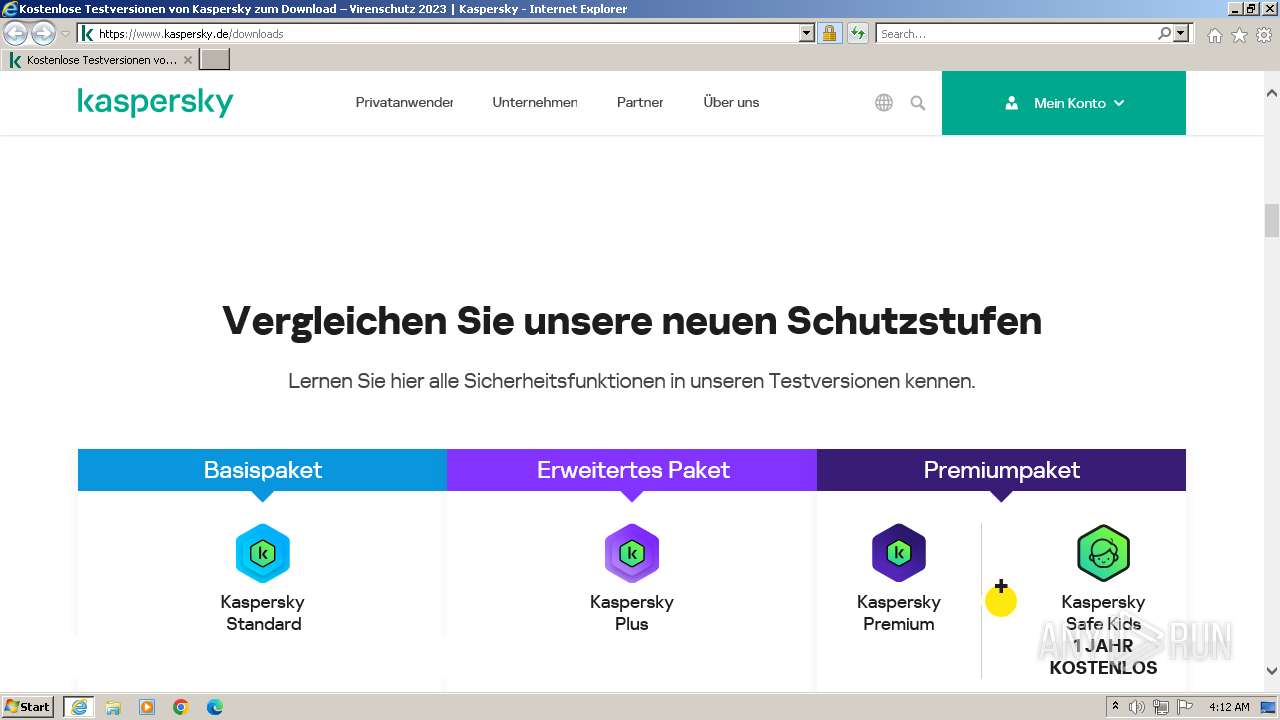Refresh the page using the refresh icon
The height and width of the screenshot is (720, 1280).
pyautogui.click(x=858, y=33)
